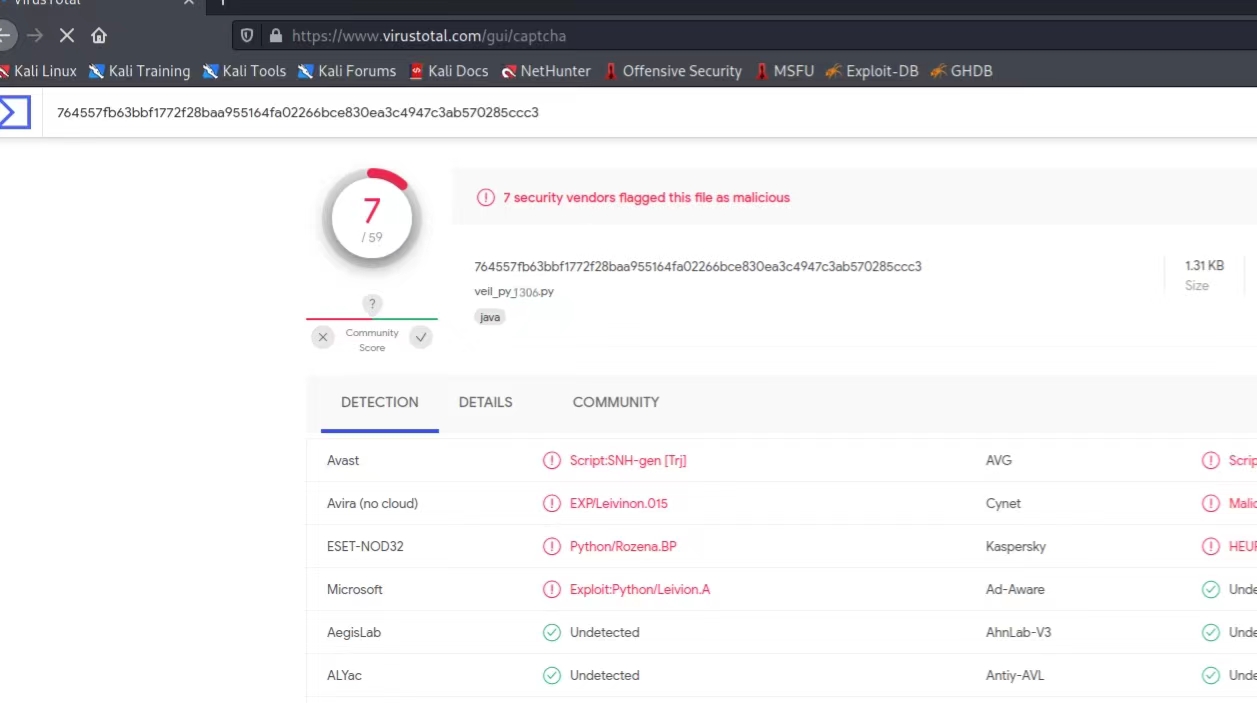Switch to the DETECTION tab

(380, 402)
